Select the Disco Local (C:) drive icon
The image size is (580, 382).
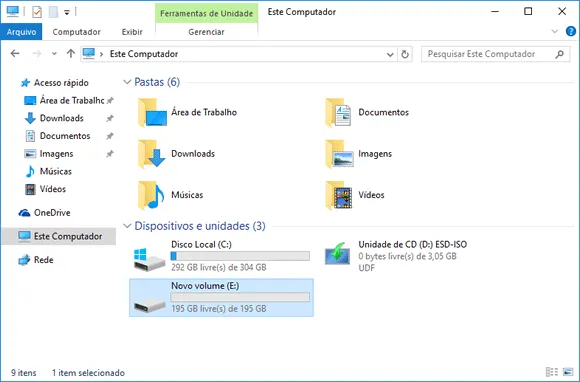click(x=149, y=259)
